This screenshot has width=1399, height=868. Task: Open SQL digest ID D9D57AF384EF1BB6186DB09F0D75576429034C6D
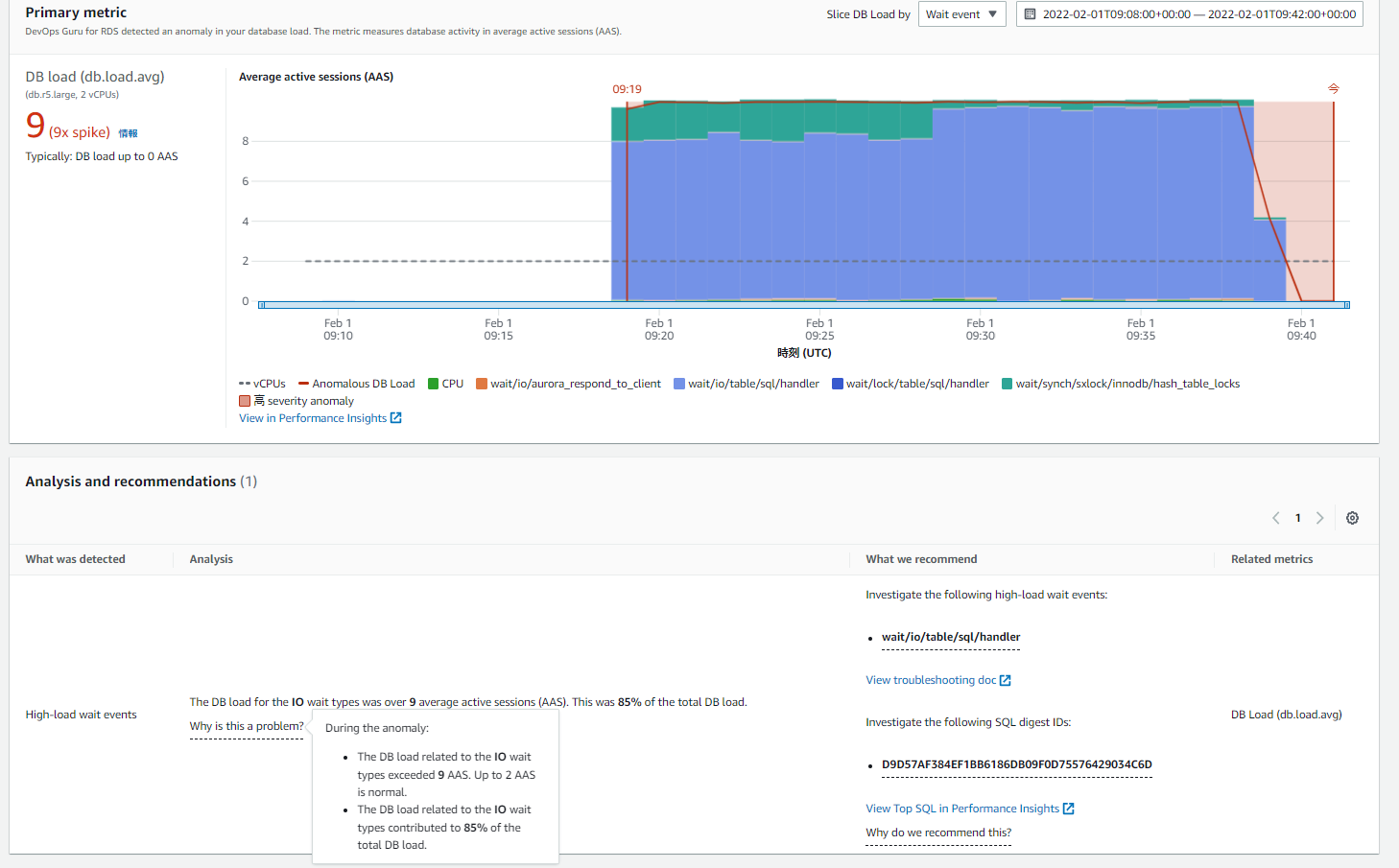tap(1016, 764)
